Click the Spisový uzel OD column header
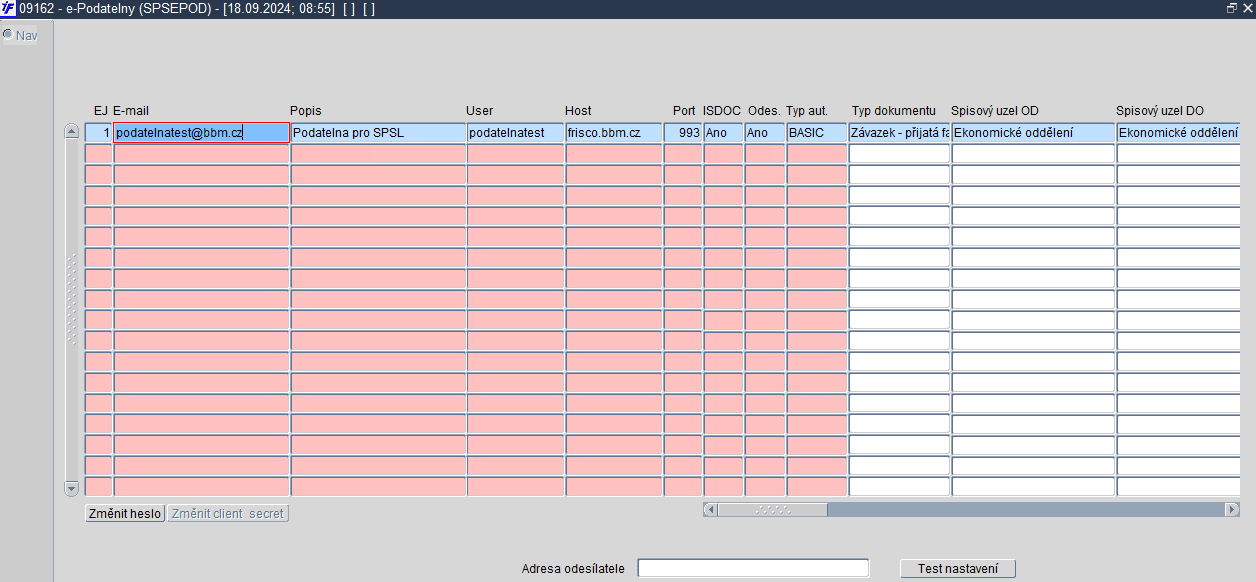Screen dimensions: 1256x582 [x=995, y=110]
